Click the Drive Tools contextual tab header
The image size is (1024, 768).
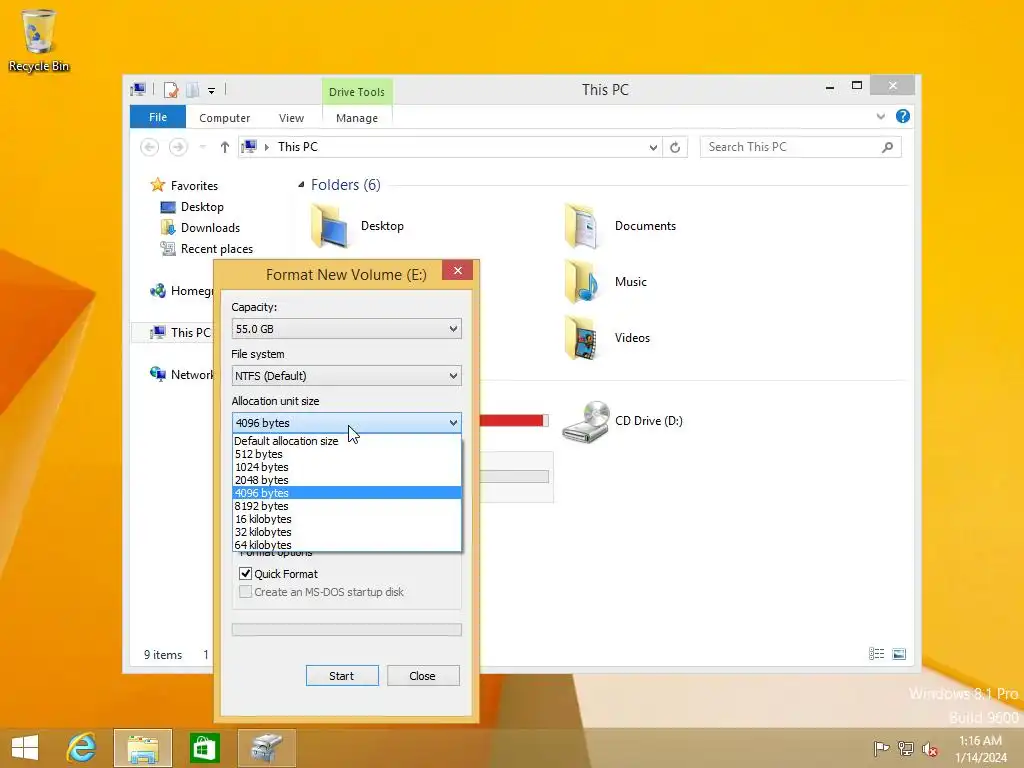(x=357, y=91)
